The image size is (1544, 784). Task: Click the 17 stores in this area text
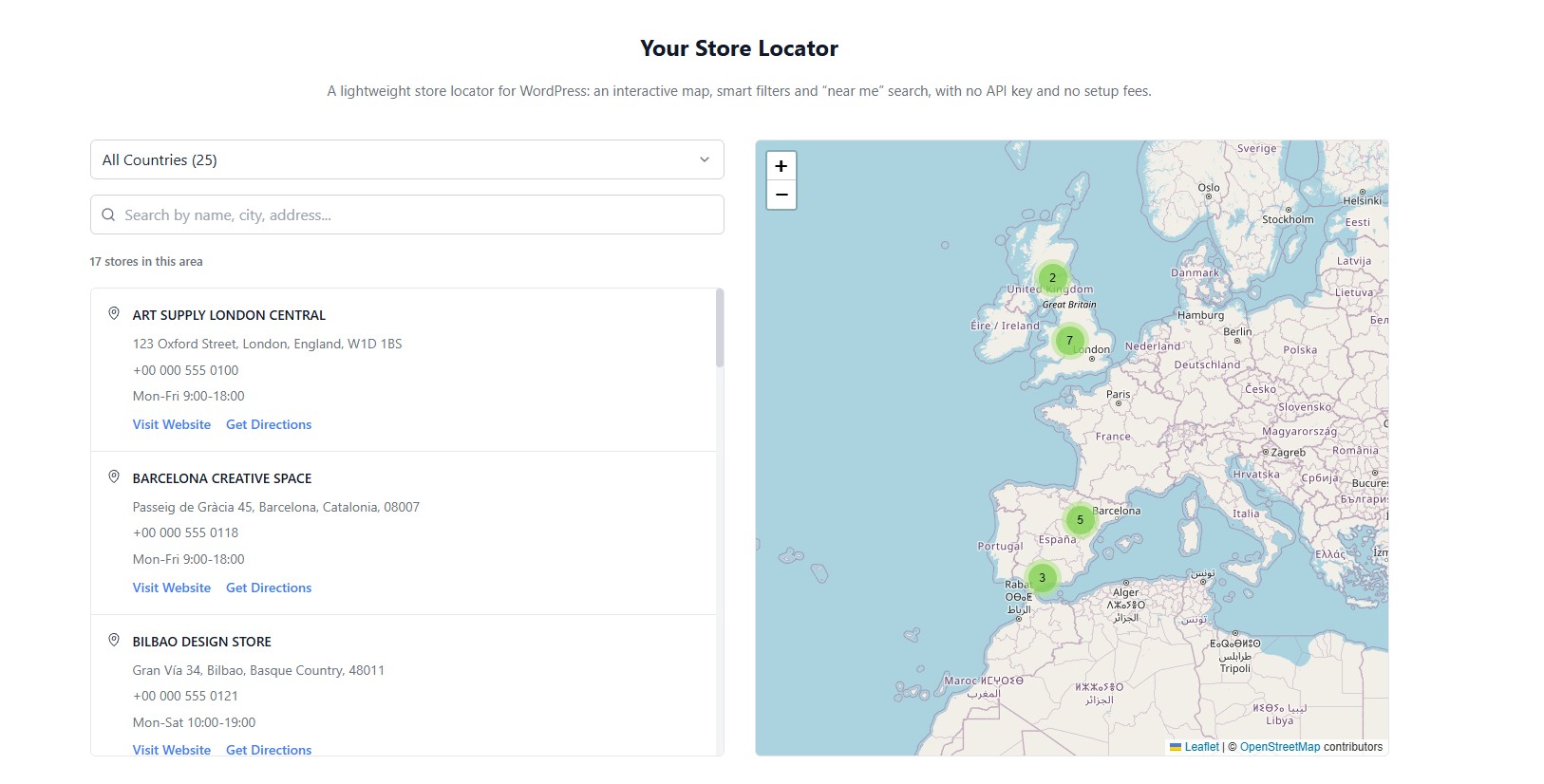pyautogui.click(x=146, y=261)
